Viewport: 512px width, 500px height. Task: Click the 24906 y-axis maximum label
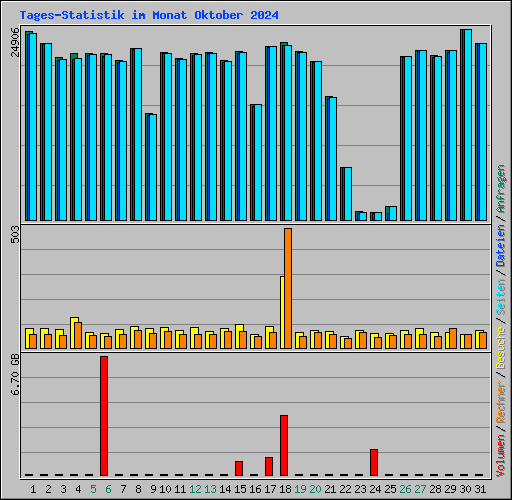click(x=15, y=42)
